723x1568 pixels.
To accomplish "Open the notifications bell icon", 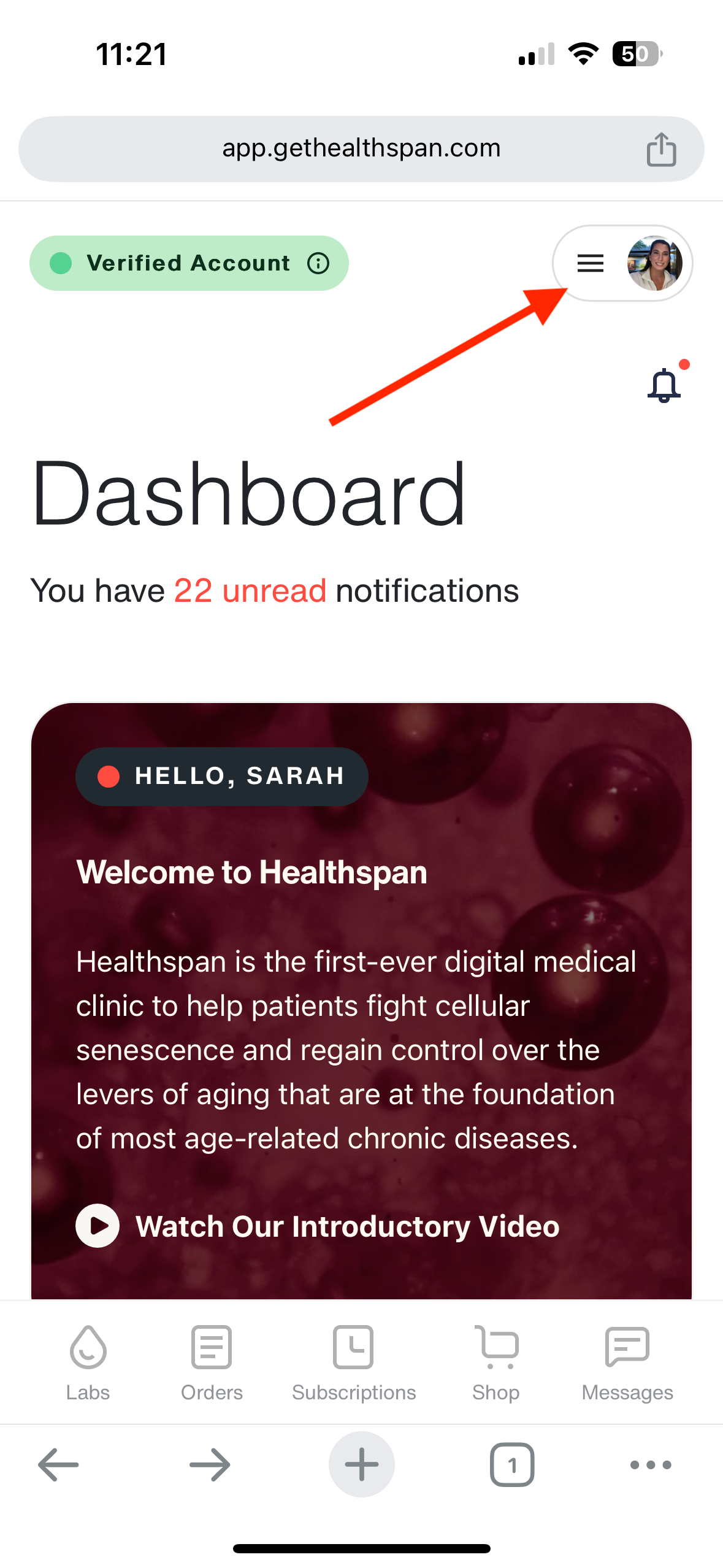I will click(x=664, y=385).
